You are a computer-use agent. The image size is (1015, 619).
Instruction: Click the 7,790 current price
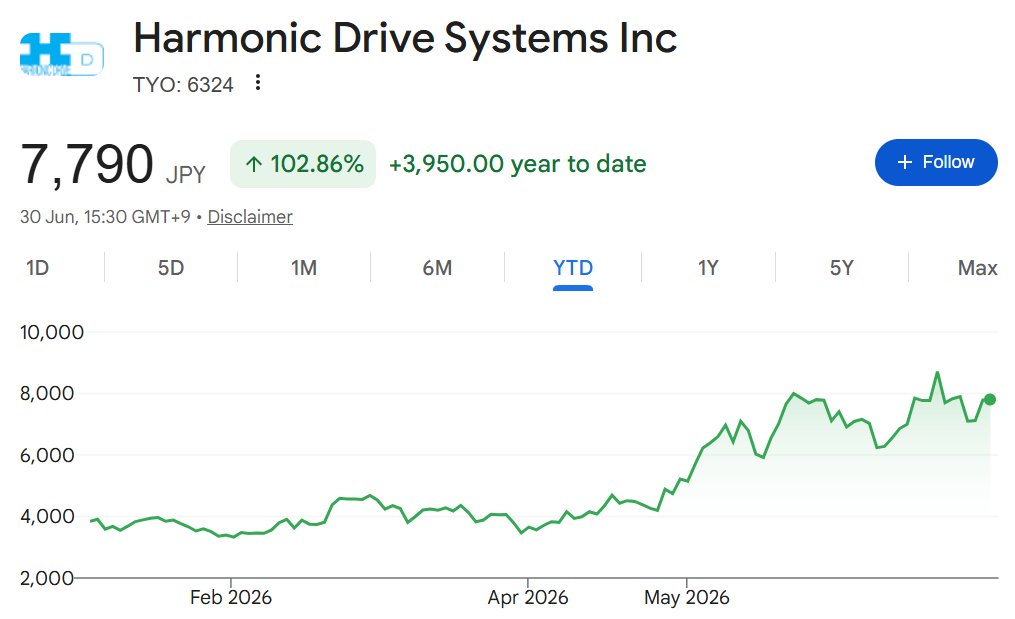point(87,164)
